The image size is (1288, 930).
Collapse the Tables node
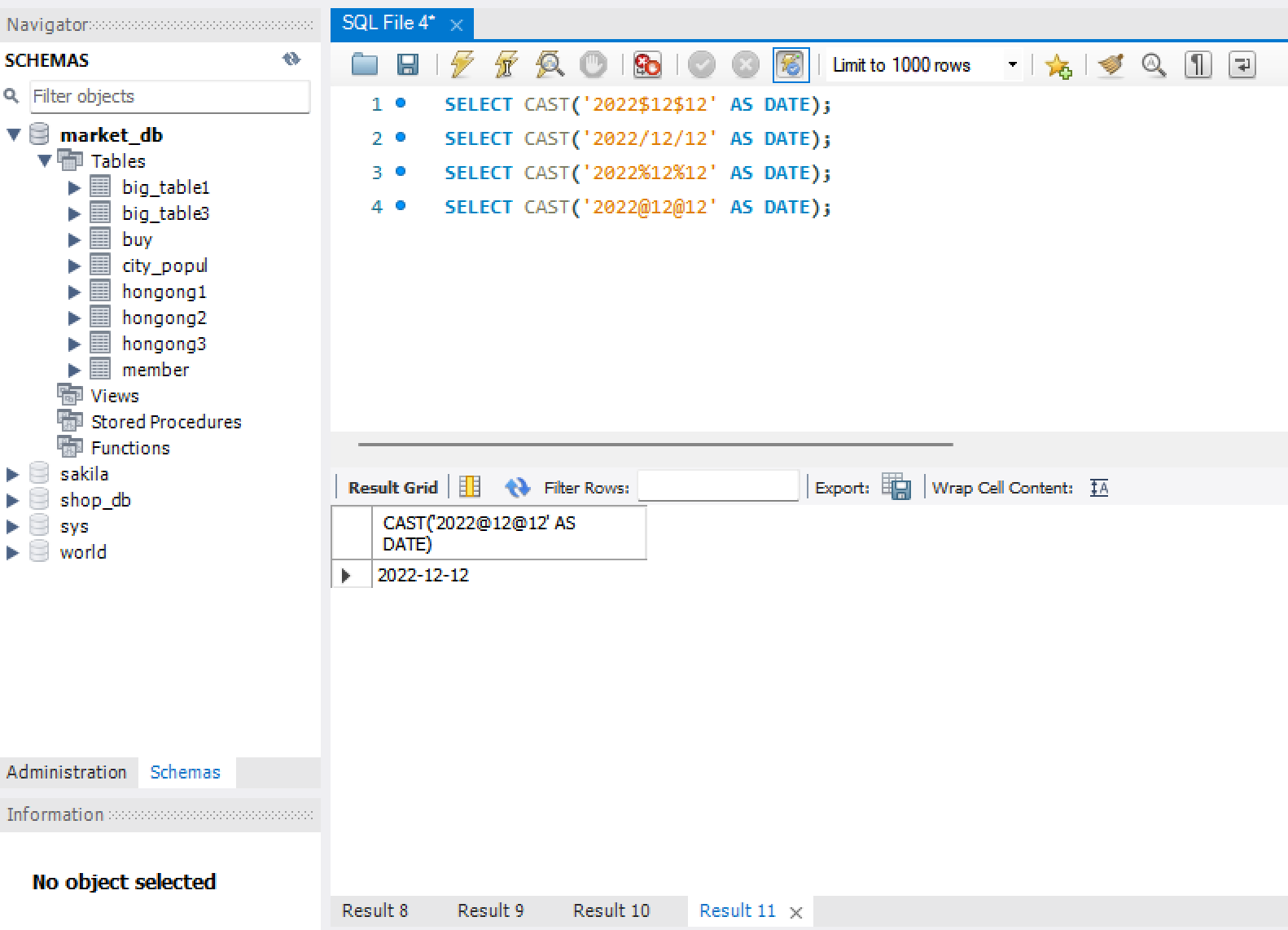pos(45,160)
